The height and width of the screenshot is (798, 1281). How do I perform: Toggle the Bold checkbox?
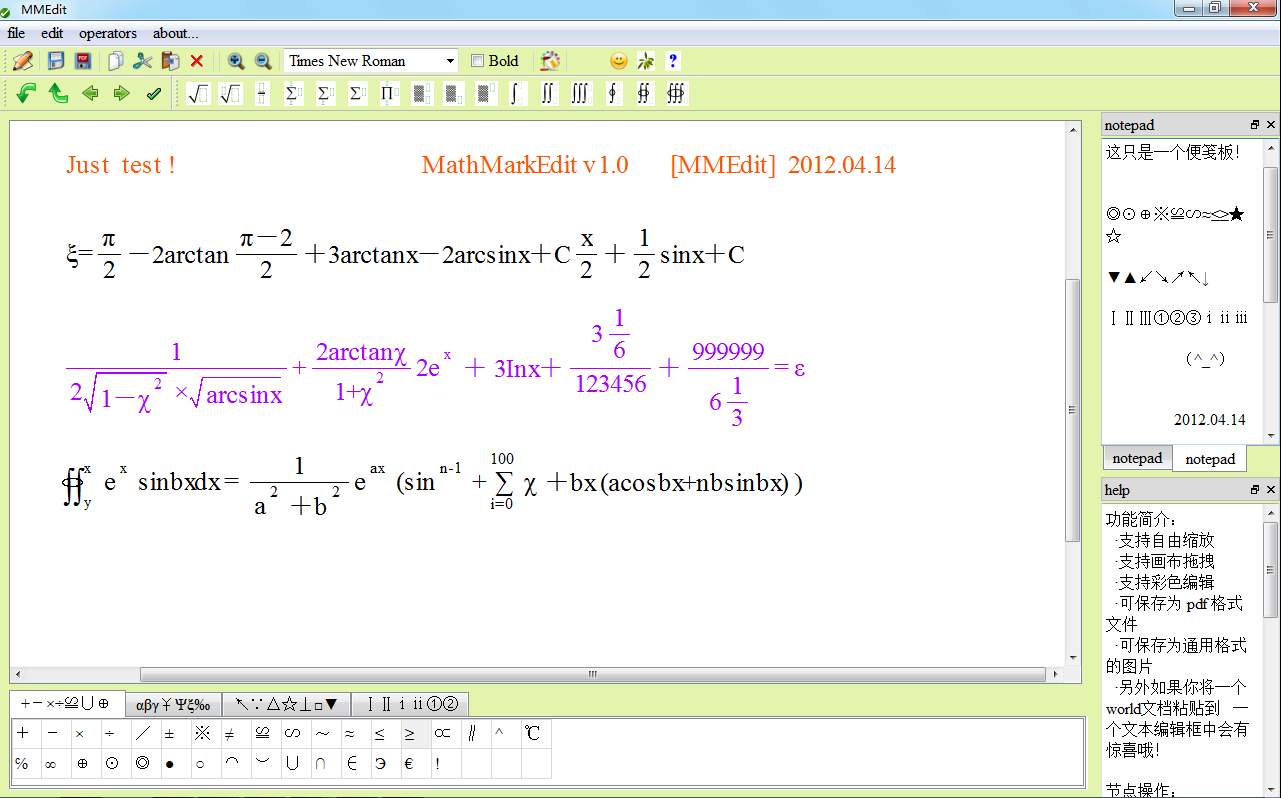477,61
